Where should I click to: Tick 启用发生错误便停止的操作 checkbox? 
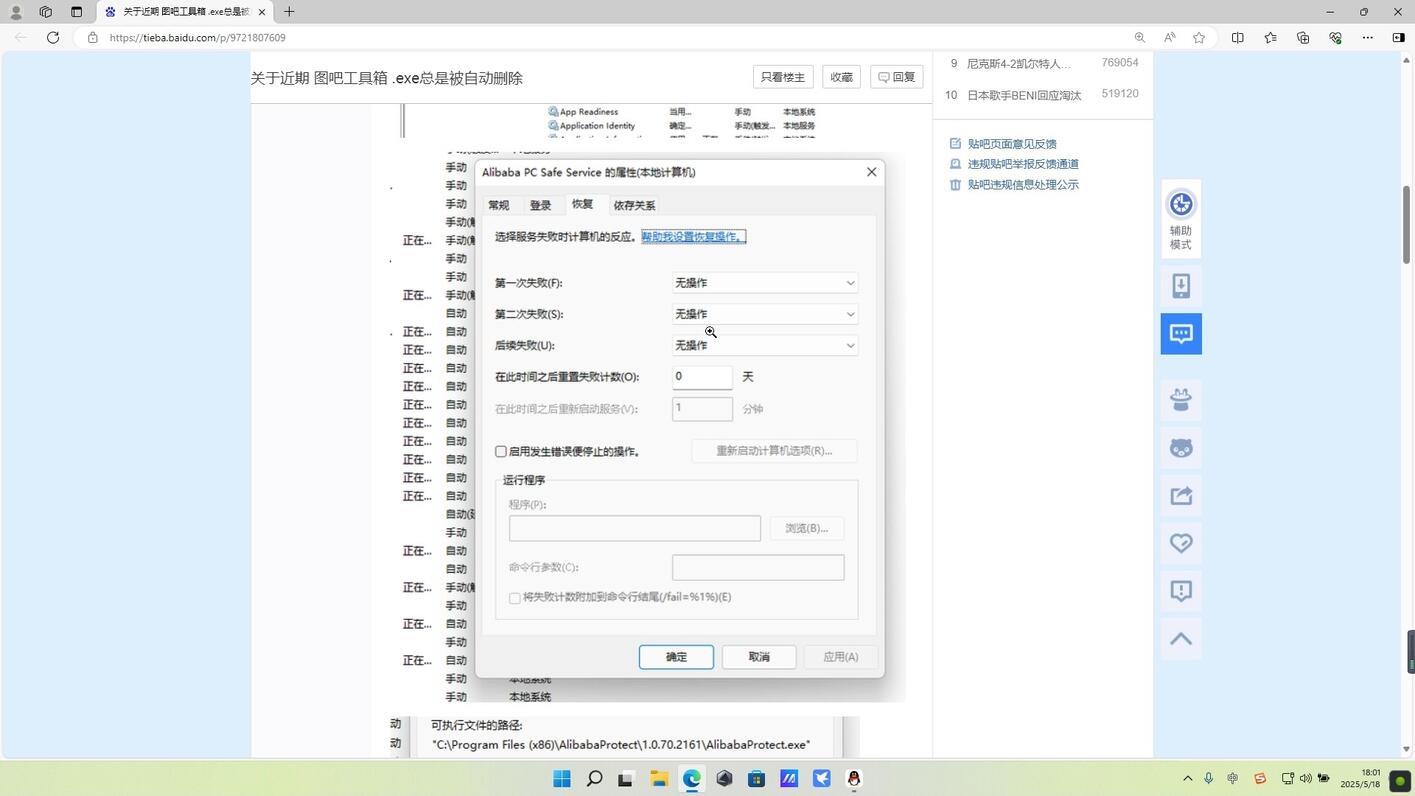point(501,452)
